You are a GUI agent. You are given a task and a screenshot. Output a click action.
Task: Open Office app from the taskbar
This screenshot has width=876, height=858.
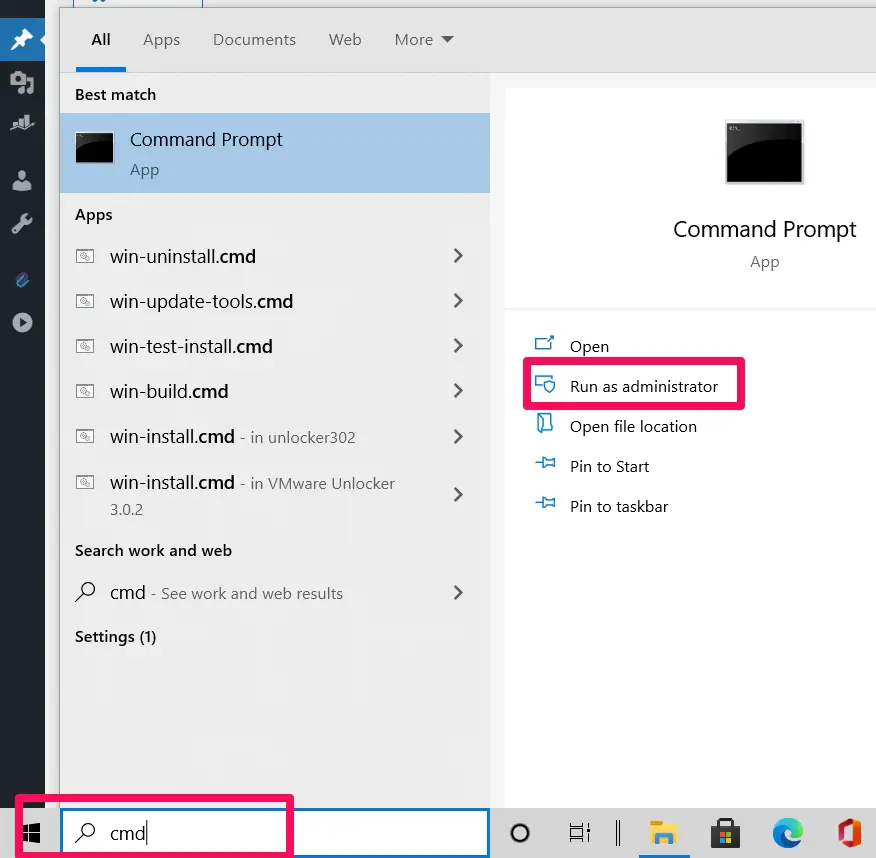pos(849,833)
